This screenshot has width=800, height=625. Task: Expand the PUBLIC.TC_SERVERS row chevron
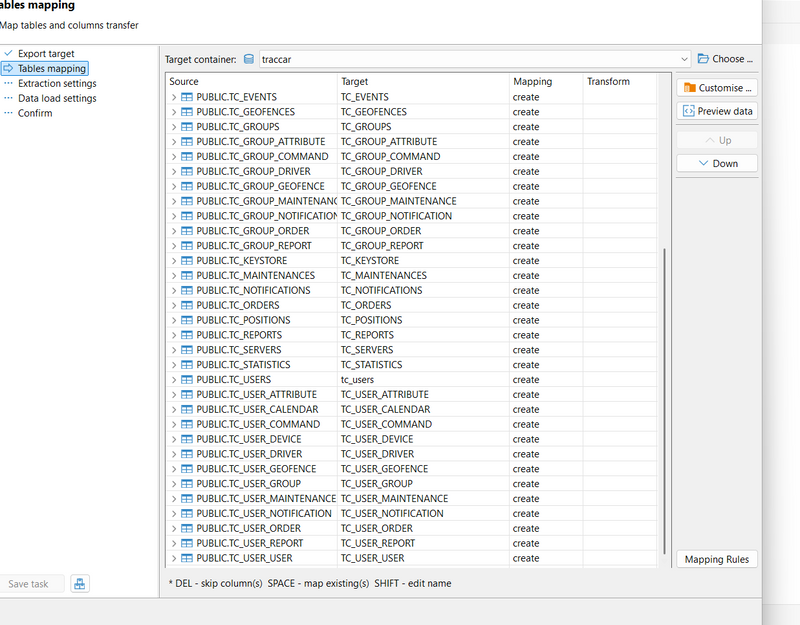point(174,350)
